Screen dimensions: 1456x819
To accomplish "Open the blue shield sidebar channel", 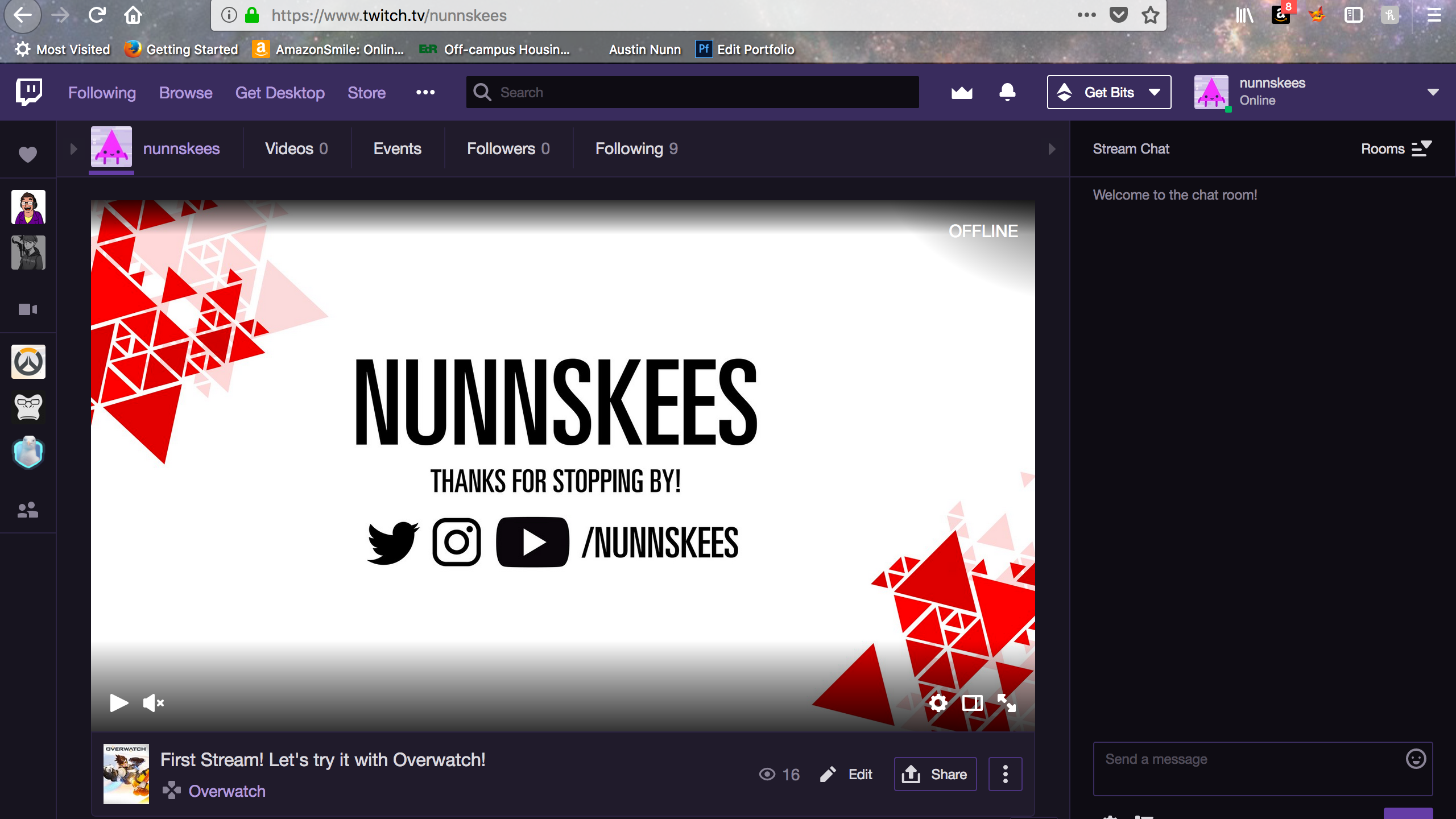I will [28, 453].
